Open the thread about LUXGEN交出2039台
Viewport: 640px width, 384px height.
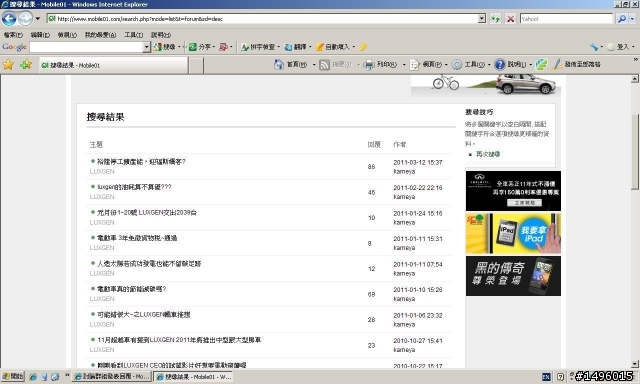pos(147,213)
